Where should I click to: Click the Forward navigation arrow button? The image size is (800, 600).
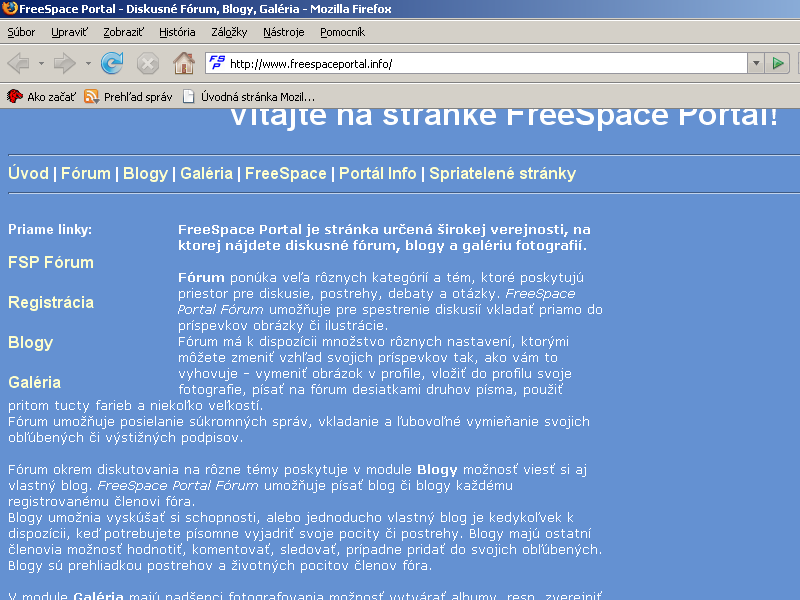click(x=65, y=63)
